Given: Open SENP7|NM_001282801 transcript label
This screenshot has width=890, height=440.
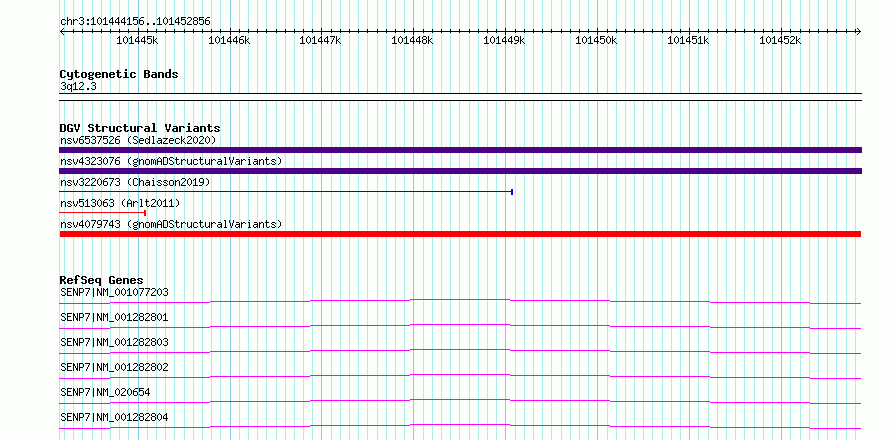Looking at the screenshot, I should (x=114, y=317).
